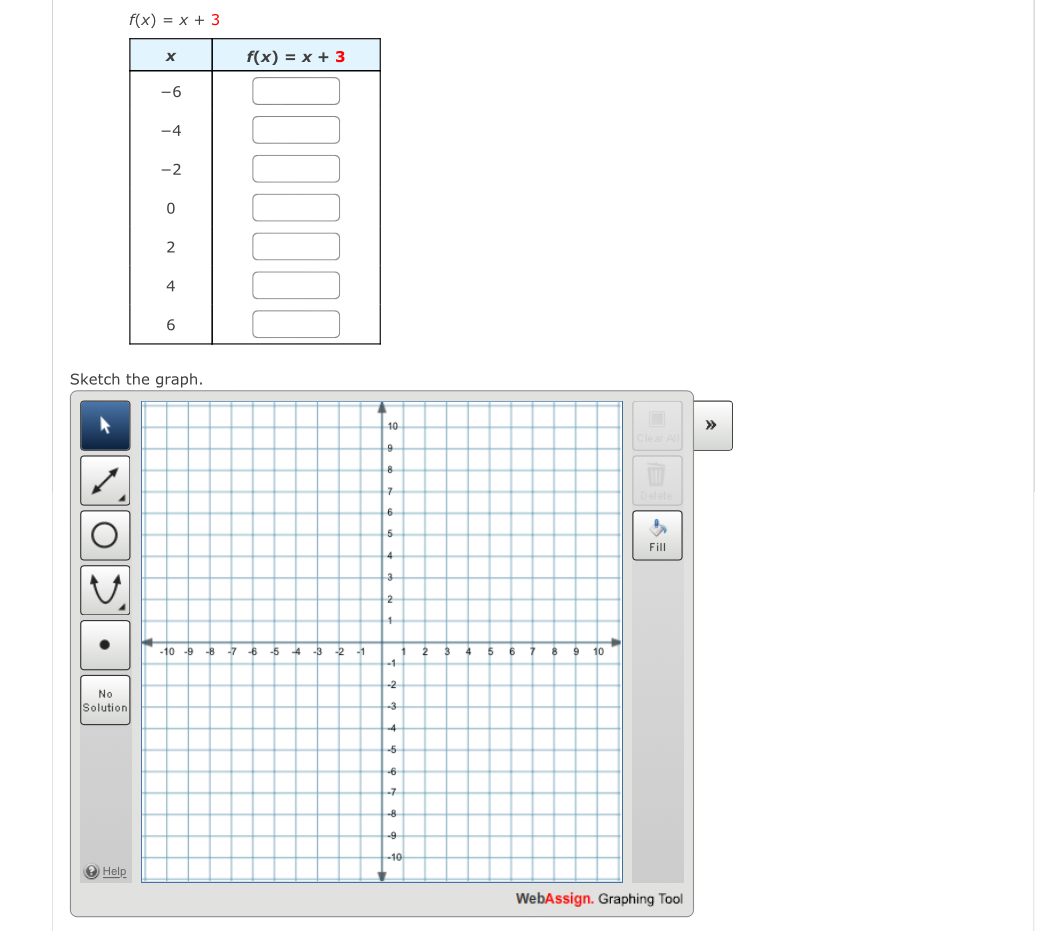Select the parabola drawing tool
The width and height of the screenshot is (1052, 931).
[104, 589]
